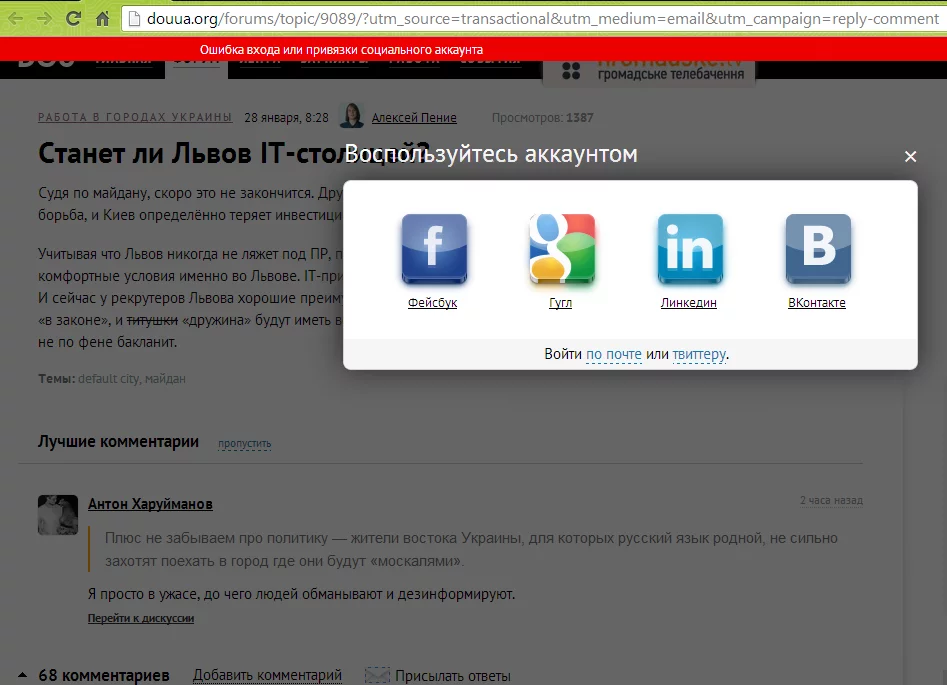Close the account login dialog
947x685 pixels.
click(x=910, y=156)
